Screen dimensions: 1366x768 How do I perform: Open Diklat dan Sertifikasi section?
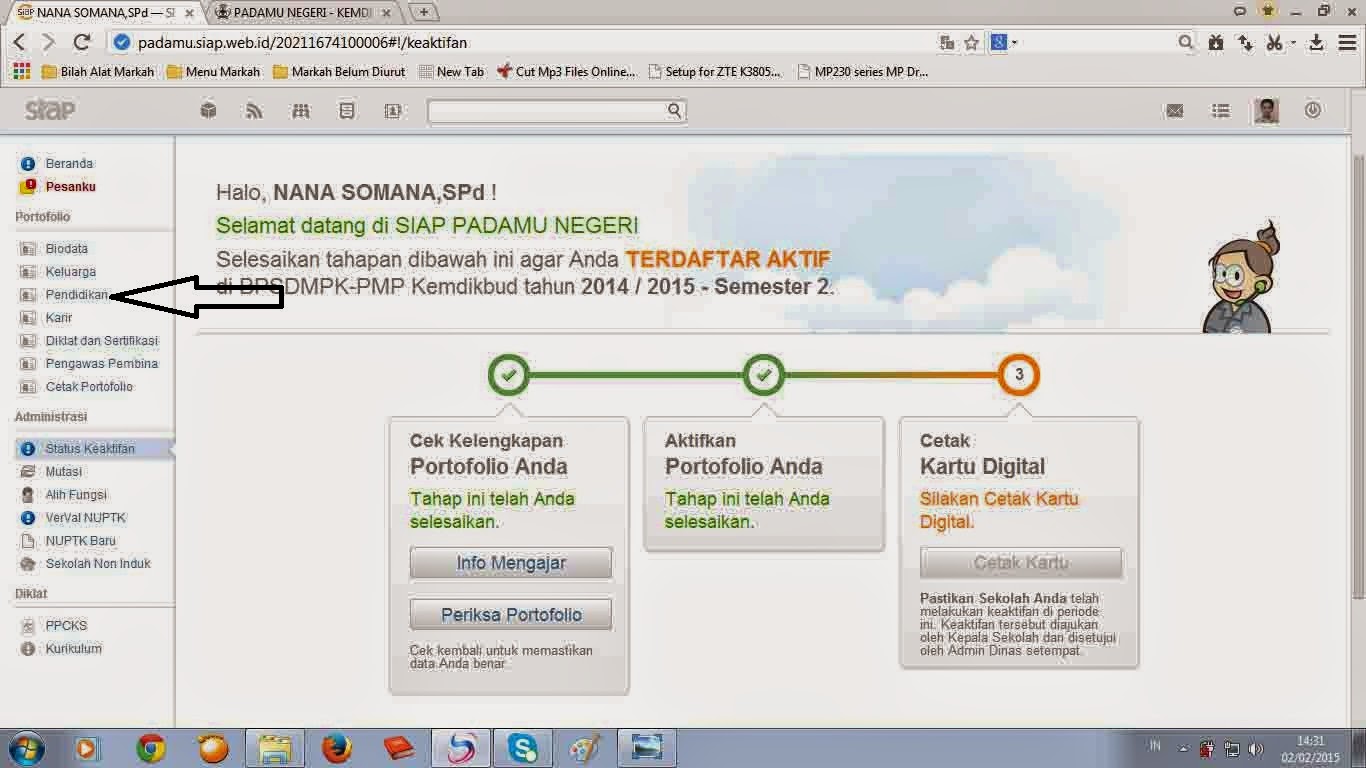(x=101, y=340)
